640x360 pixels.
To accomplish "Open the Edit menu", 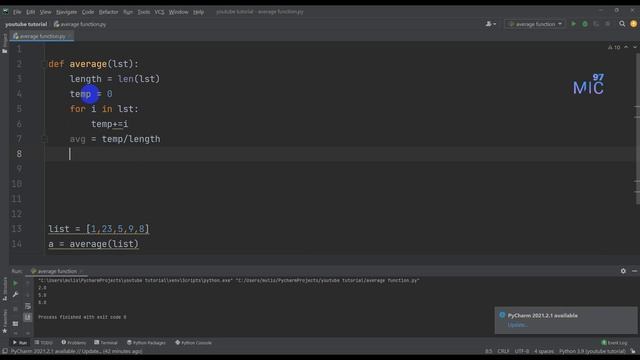I will tap(31, 12).
